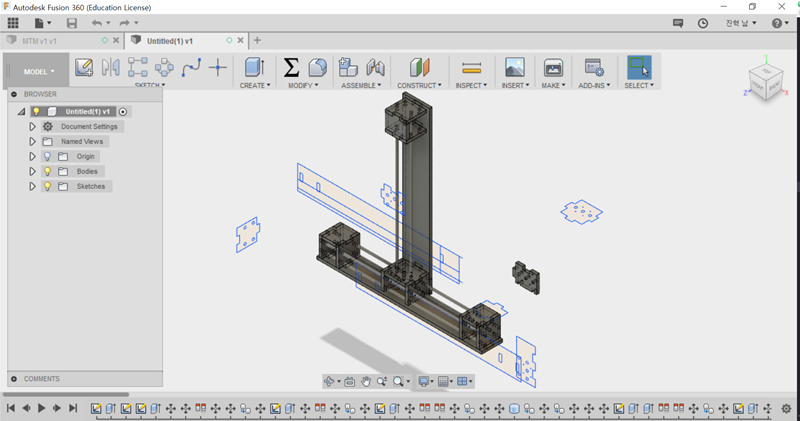
Task: Open the job status clock icon
Action: (703, 23)
